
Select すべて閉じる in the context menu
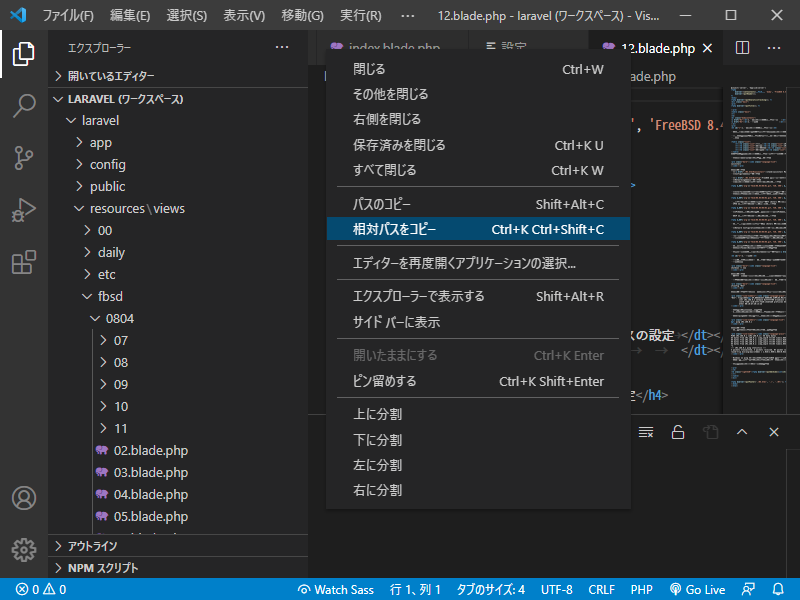tap(384, 170)
